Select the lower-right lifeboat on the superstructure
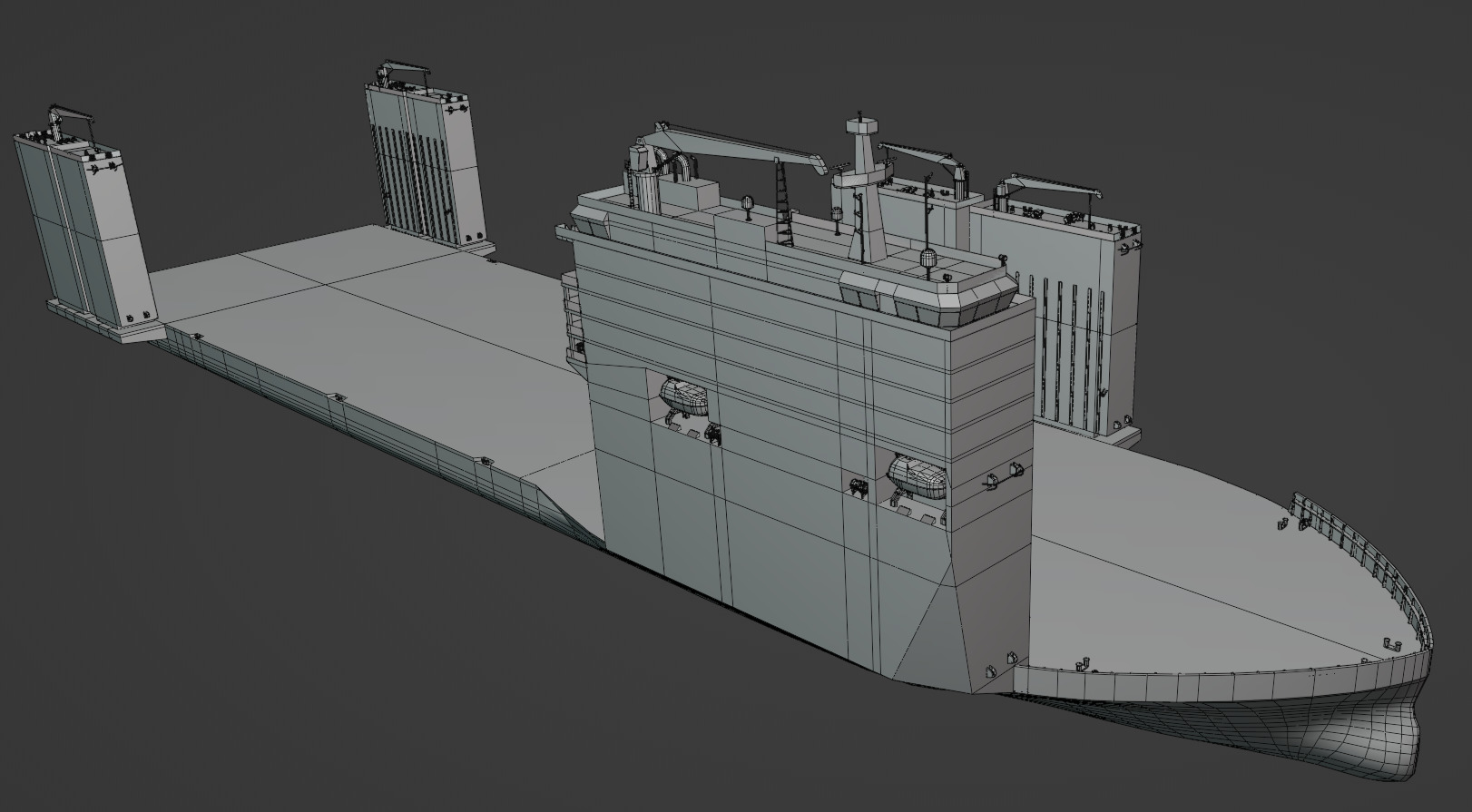The width and height of the screenshot is (1472, 812). pos(918,475)
